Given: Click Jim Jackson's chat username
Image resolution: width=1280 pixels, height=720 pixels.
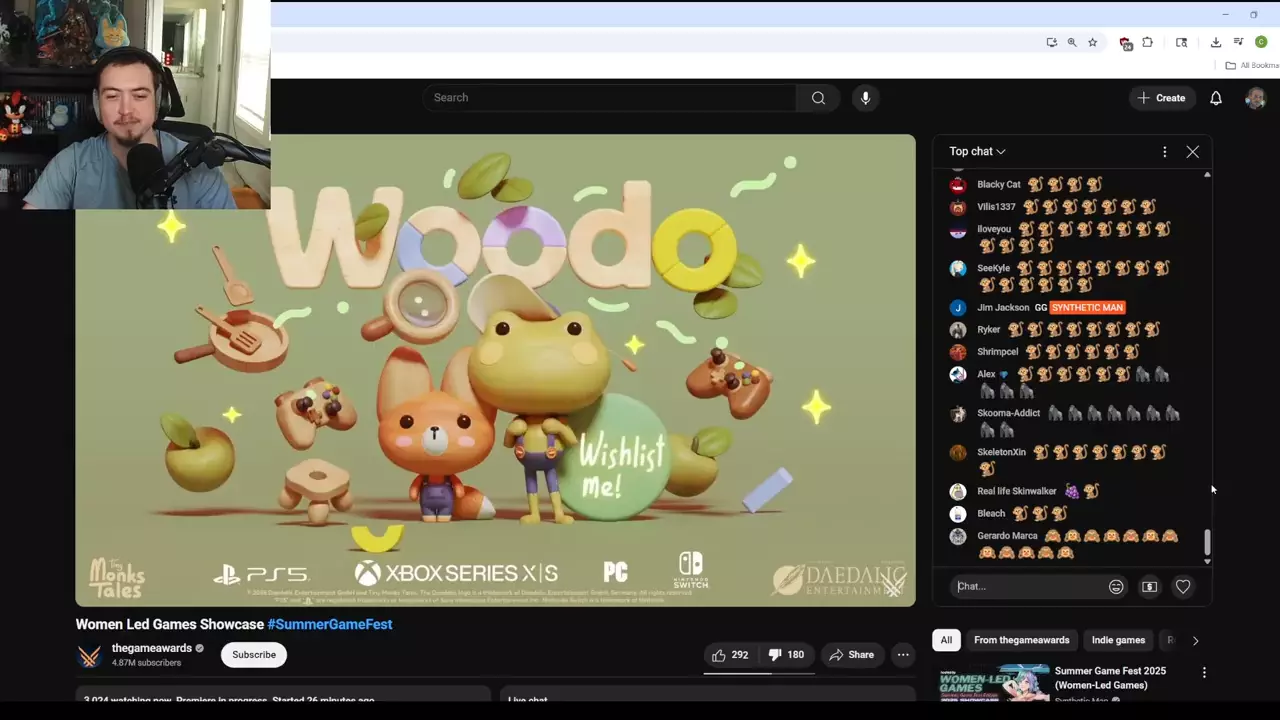Looking at the screenshot, I should pyautogui.click(x=1003, y=308).
